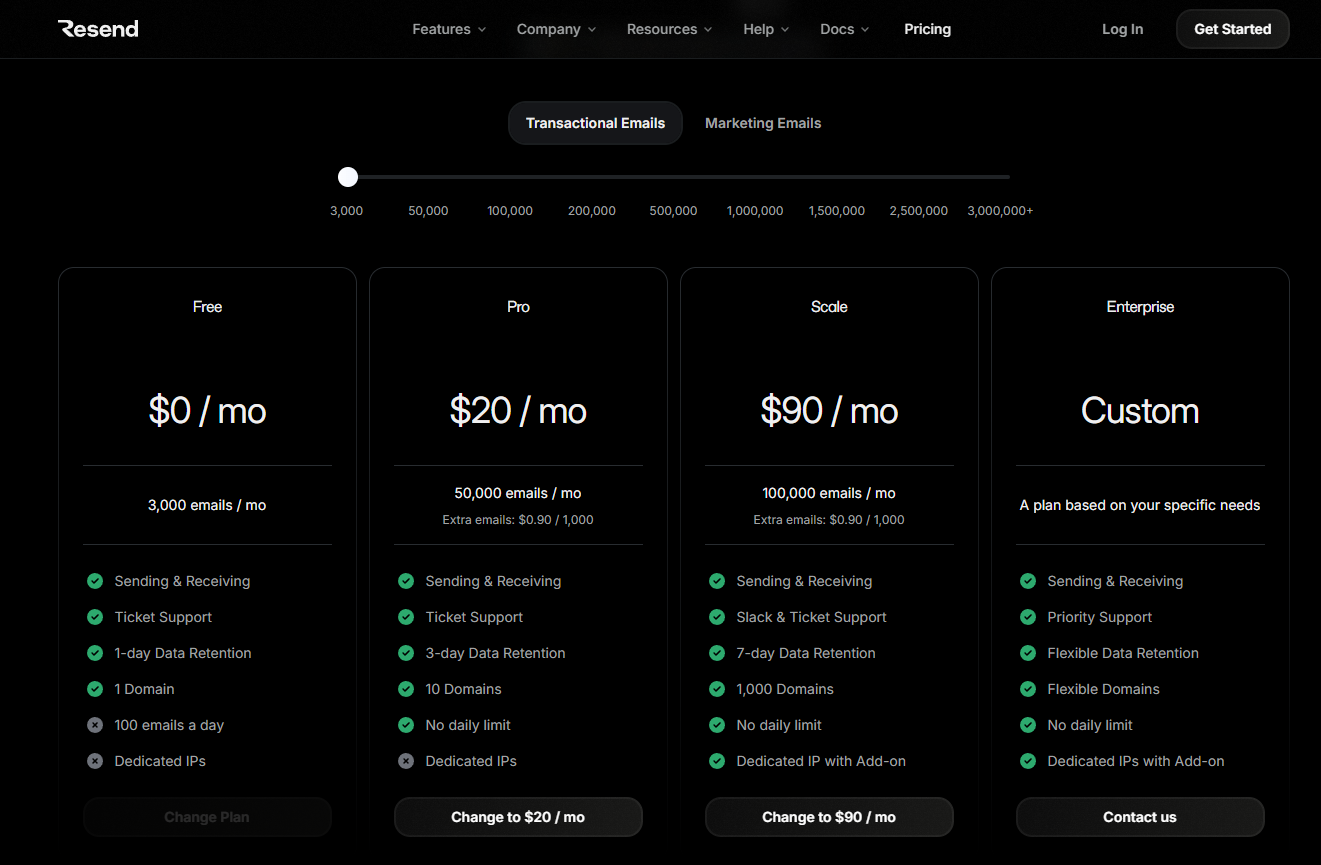1321x865 pixels.
Task: Click Pro plan Sending & Receiving check icon
Action: pyautogui.click(x=406, y=581)
